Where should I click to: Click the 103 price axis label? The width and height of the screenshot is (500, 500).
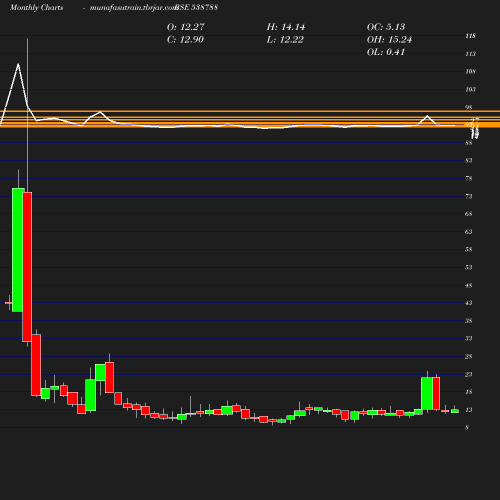coord(471,89)
